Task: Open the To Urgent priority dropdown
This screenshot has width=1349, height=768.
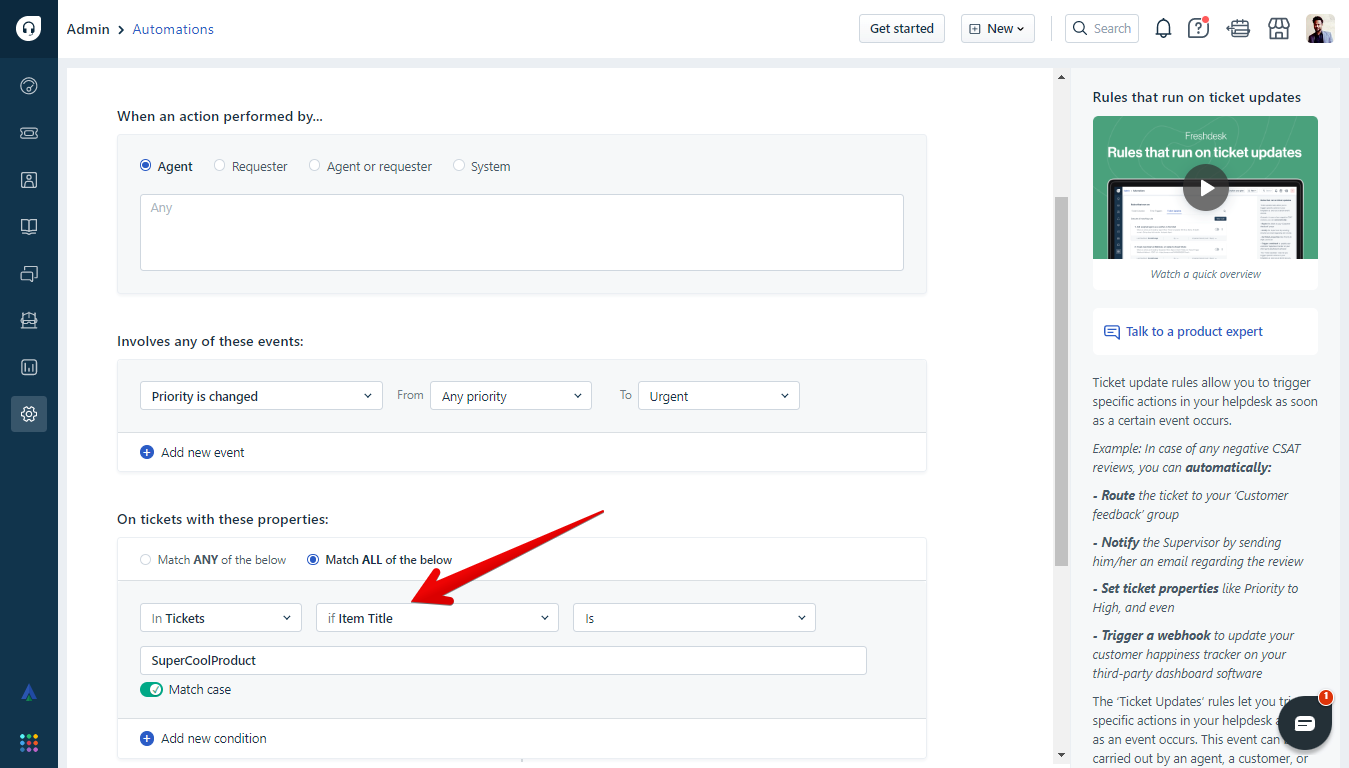Action: click(718, 396)
